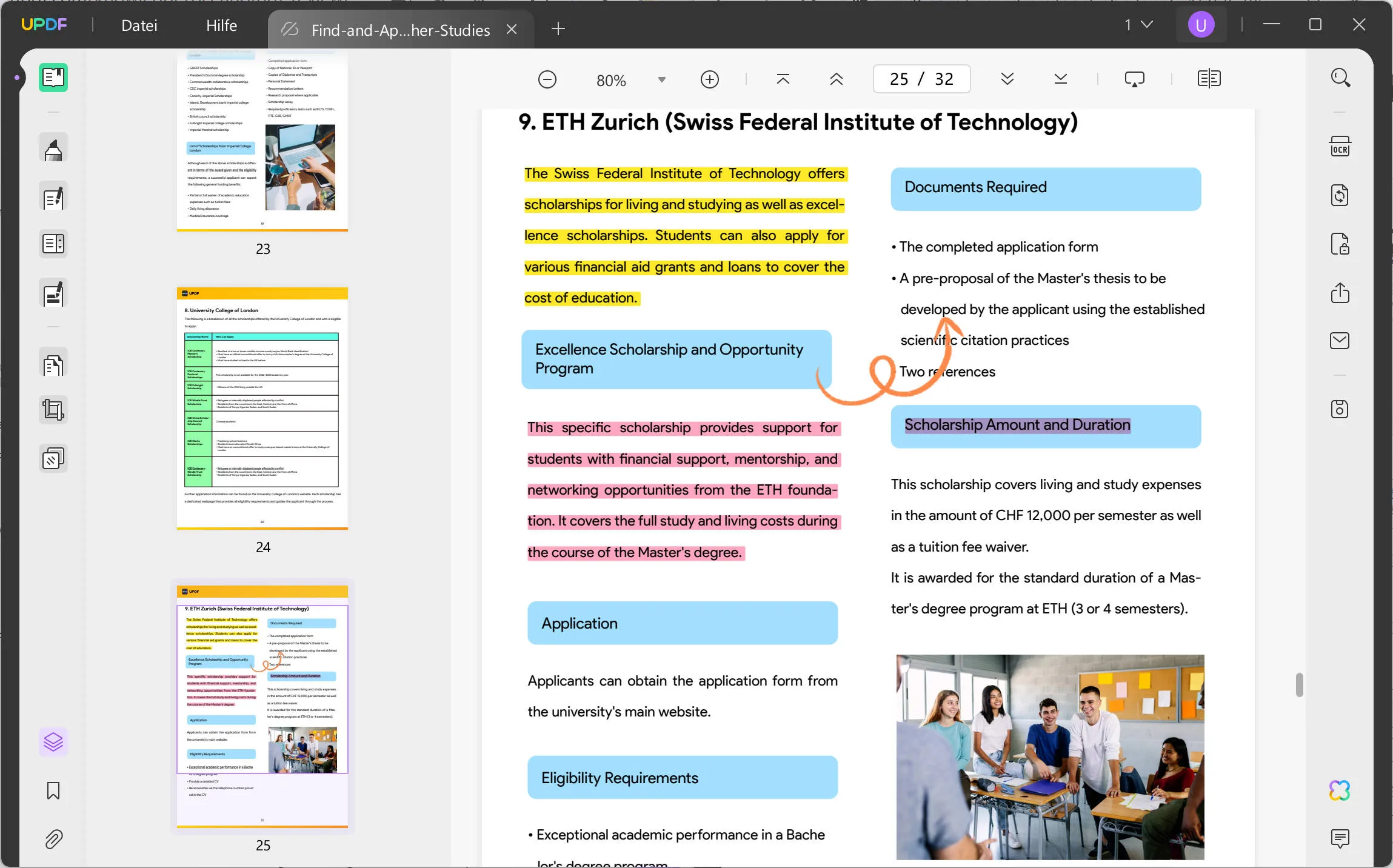Select the Find-and-Ap...her-Studies tab
The image size is (1393, 868).
click(400, 30)
